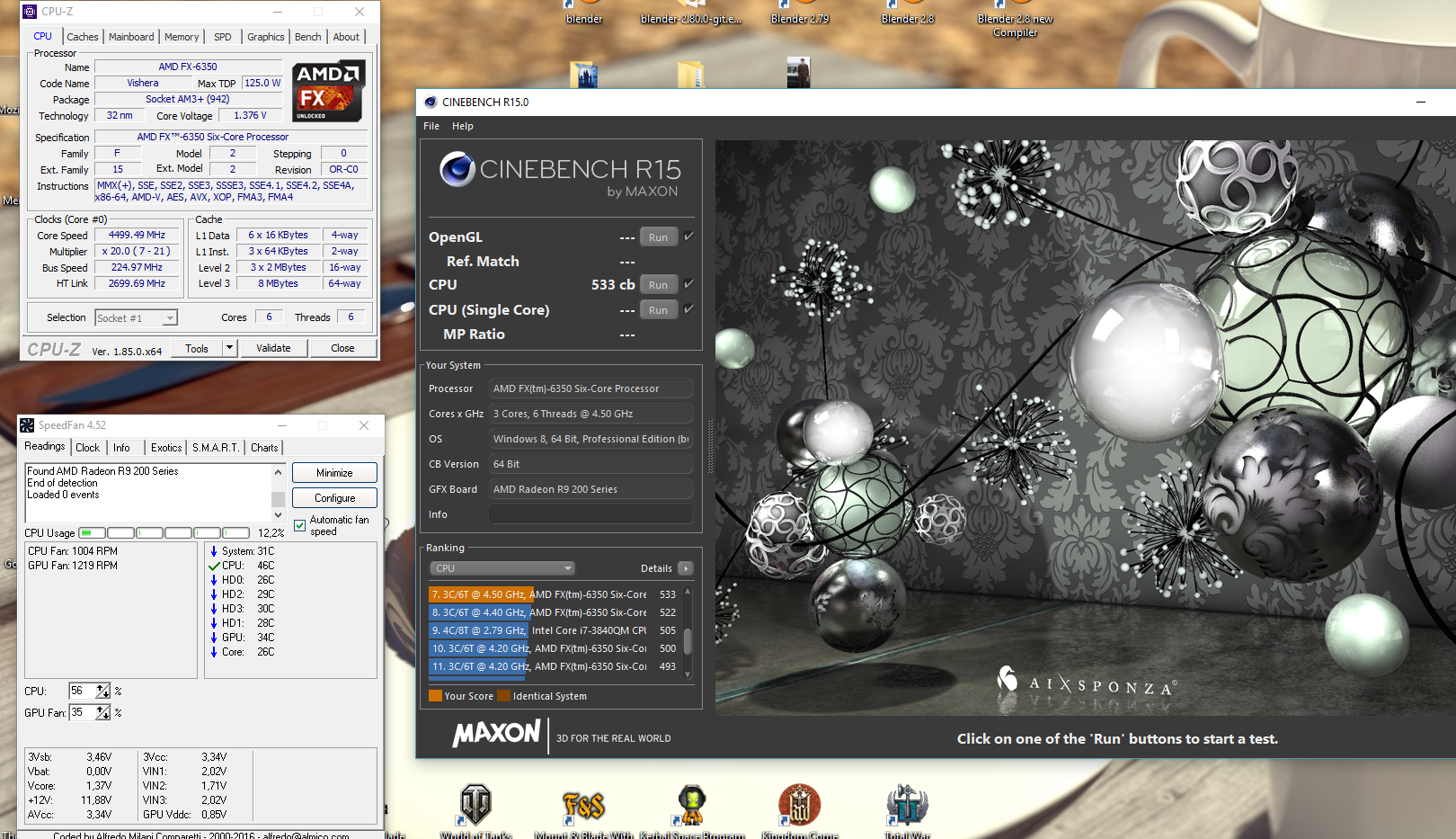Viewport: 1456px width, 839px height.
Task: Open SpeedFan Configure dialog
Action: [x=334, y=498]
